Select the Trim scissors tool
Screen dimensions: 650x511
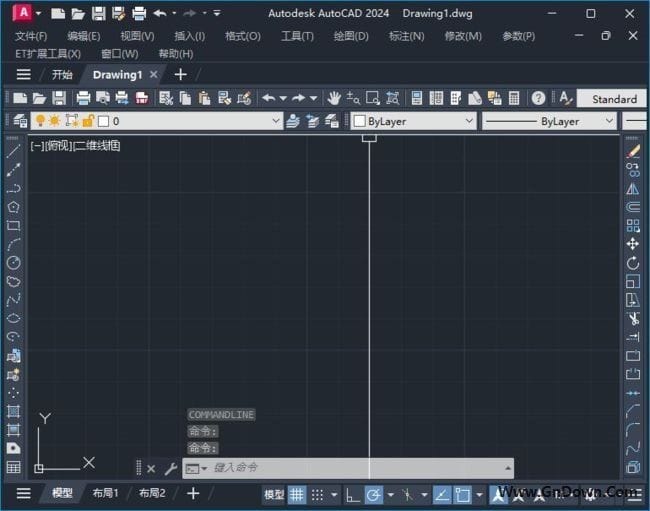click(633, 318)
